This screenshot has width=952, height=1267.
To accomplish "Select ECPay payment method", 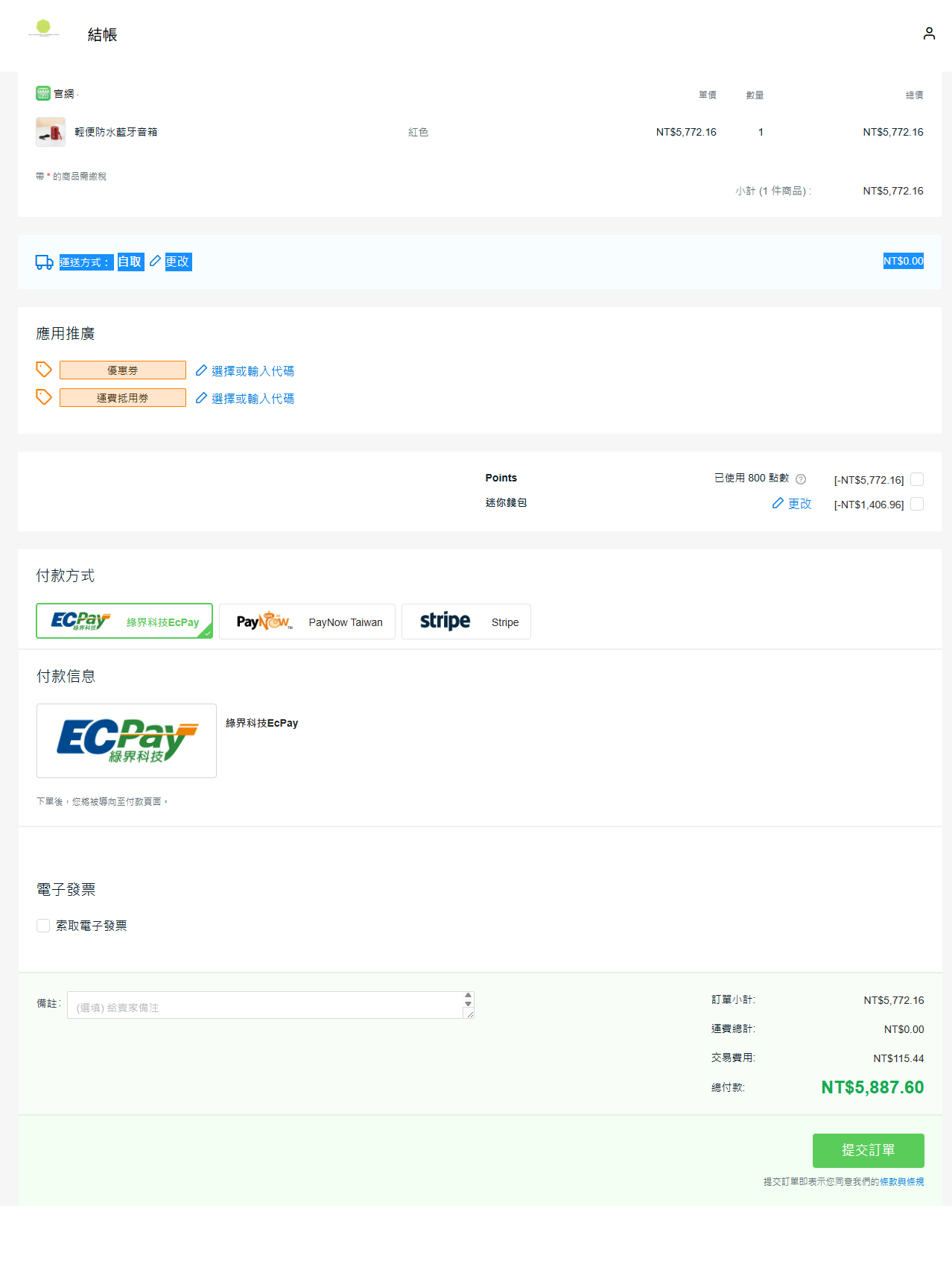I will point(124,622).
